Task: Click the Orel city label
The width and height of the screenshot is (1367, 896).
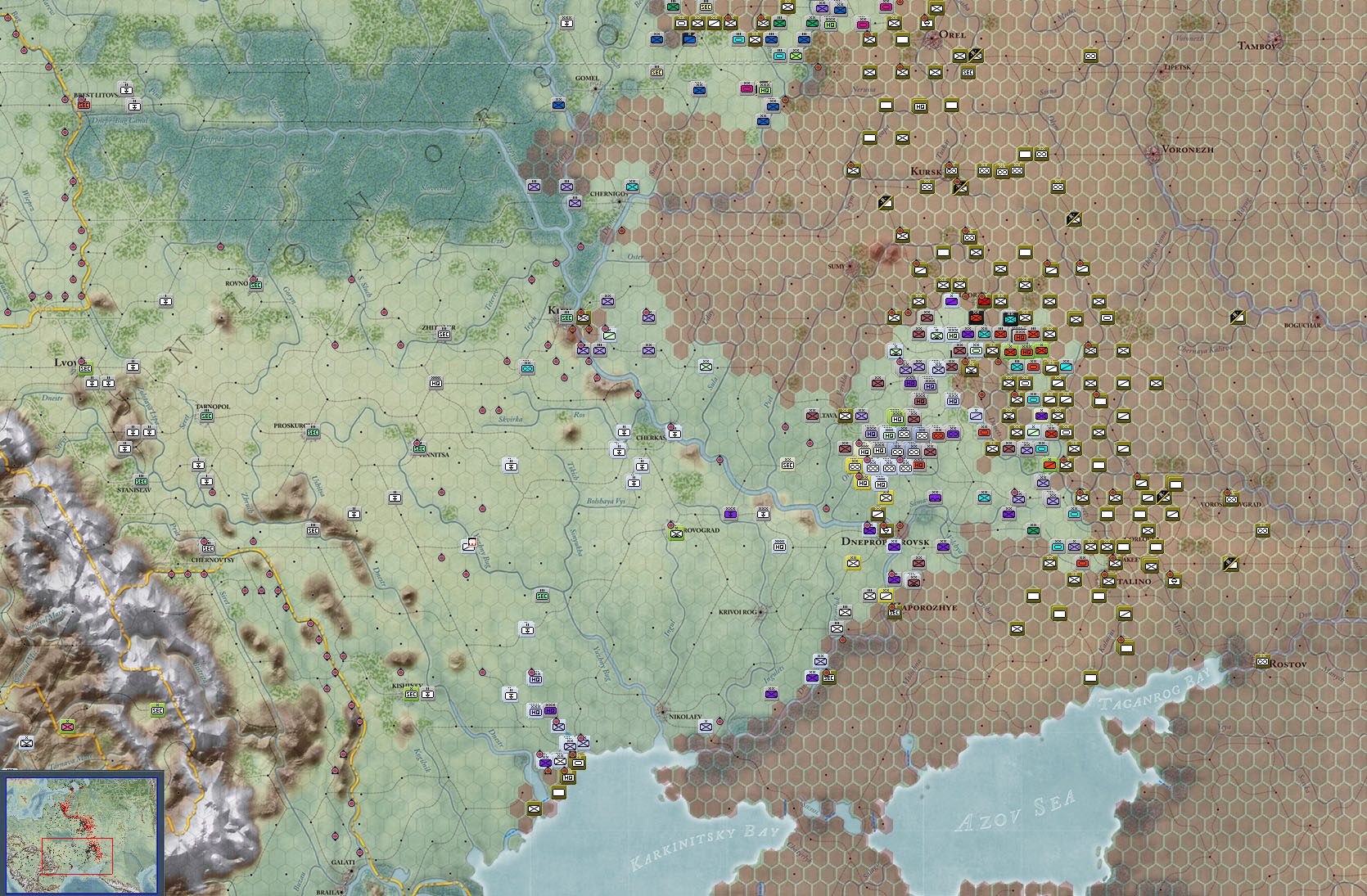Action: pyautogui.click(x=952, y=34)
